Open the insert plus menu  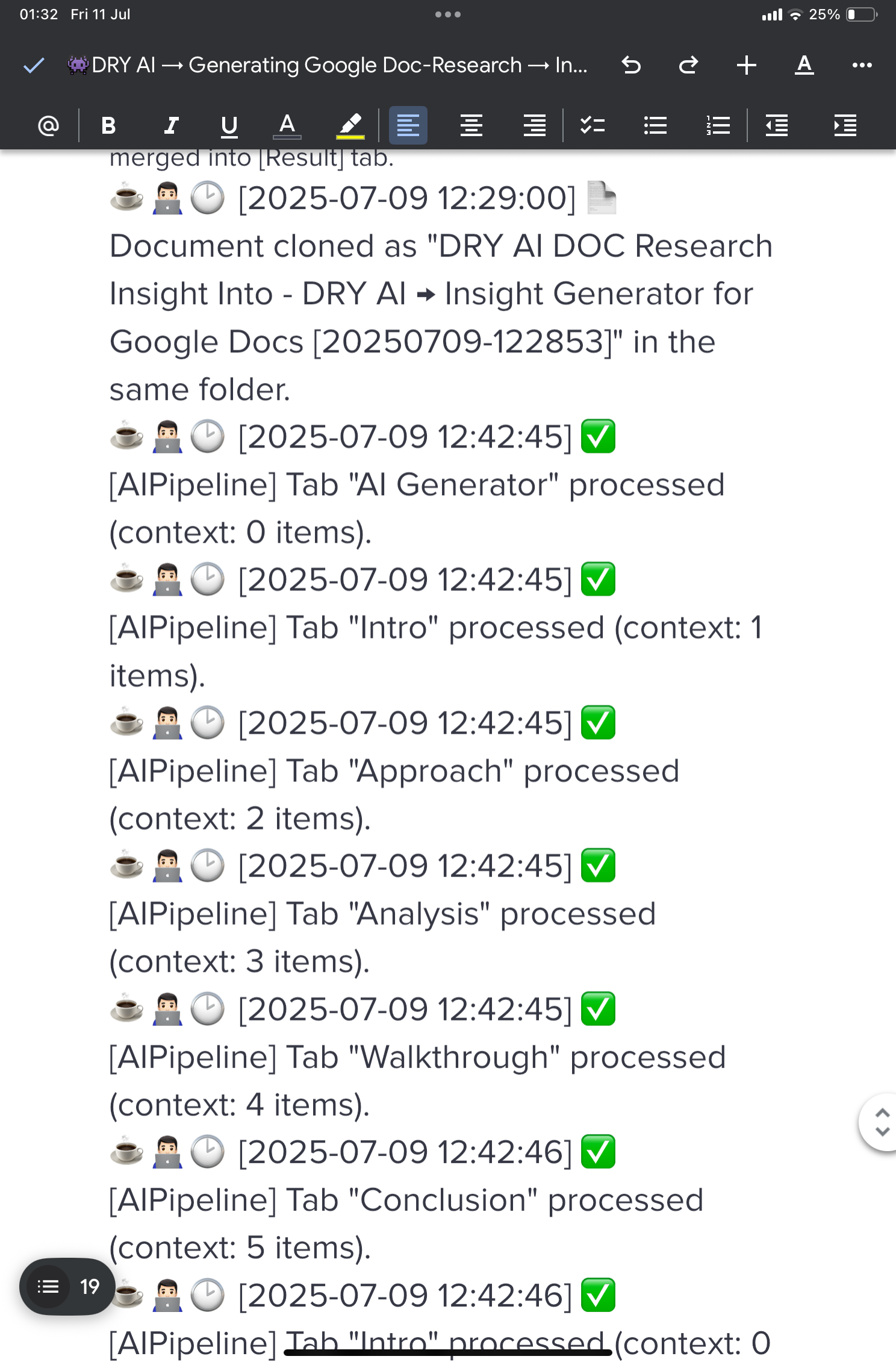pos(747,65)
